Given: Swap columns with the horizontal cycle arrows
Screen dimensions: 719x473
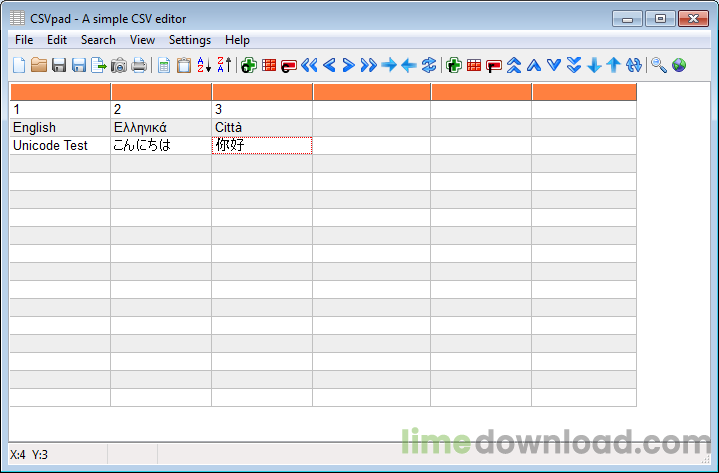Looking at the screenshot, I should [x=429, y=66].
